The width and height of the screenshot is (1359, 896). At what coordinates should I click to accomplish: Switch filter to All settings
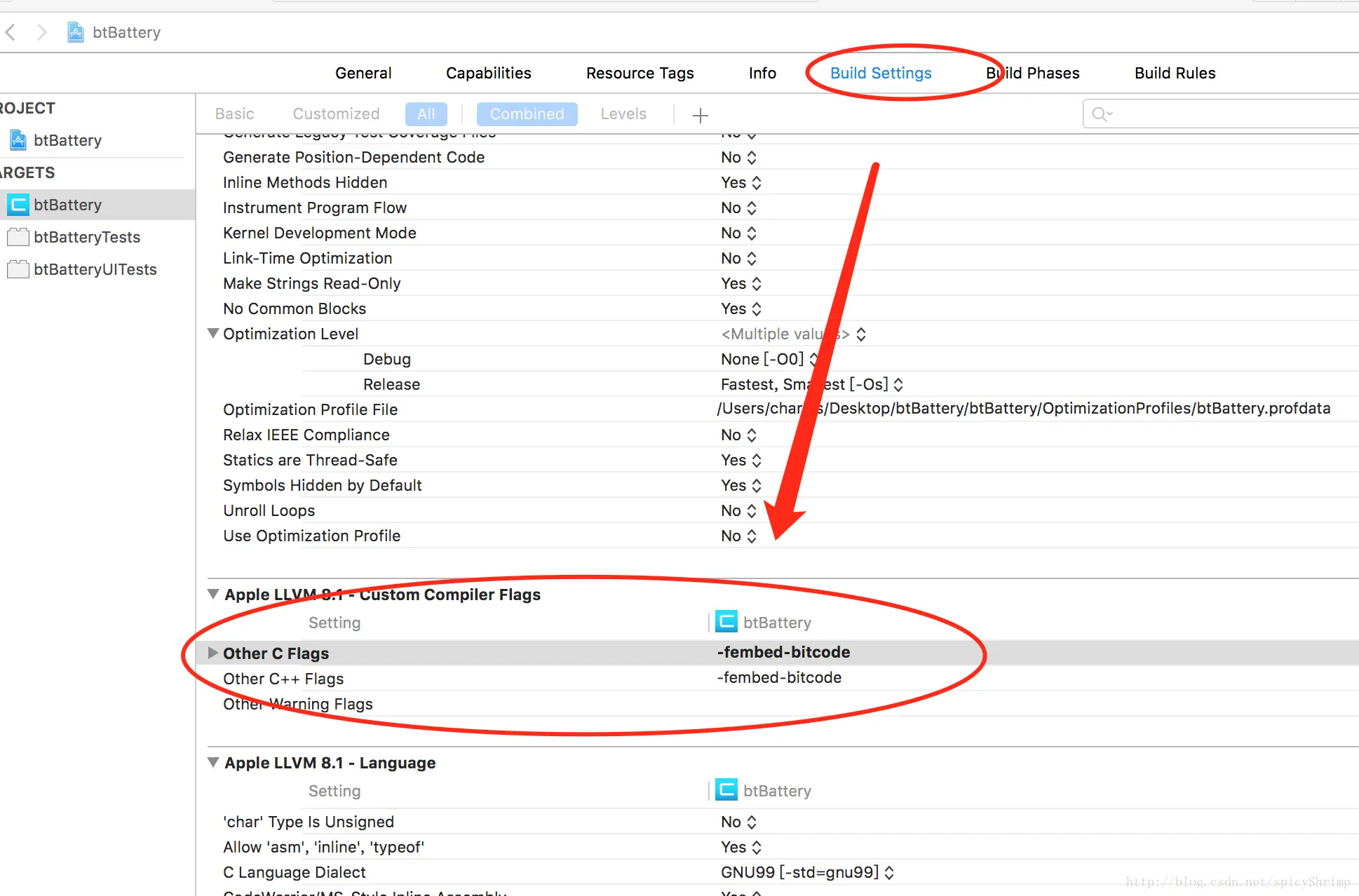pyautogui.click(x=426, y=114)
